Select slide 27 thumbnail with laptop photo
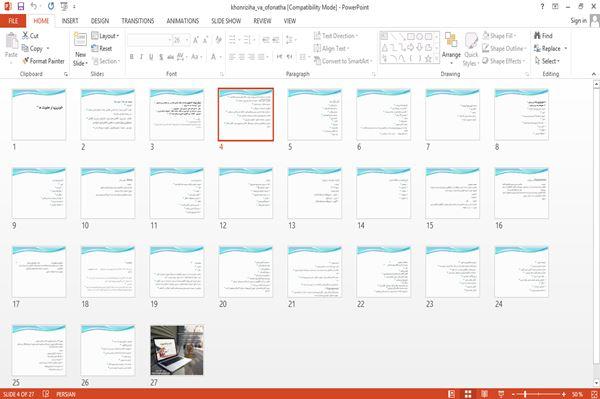The height and width of the screenshot is (399, 600). pos(177,350)
